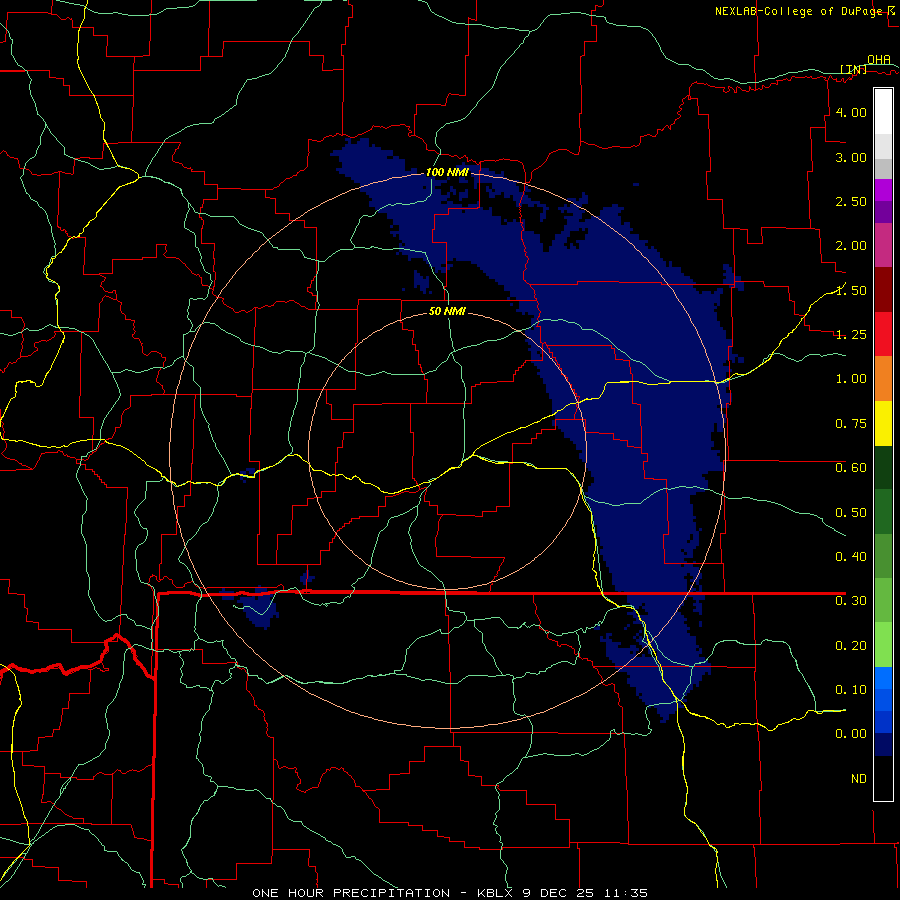Pick the white legend color block
The height and width of the screenshot is (900, 900).
883,112
